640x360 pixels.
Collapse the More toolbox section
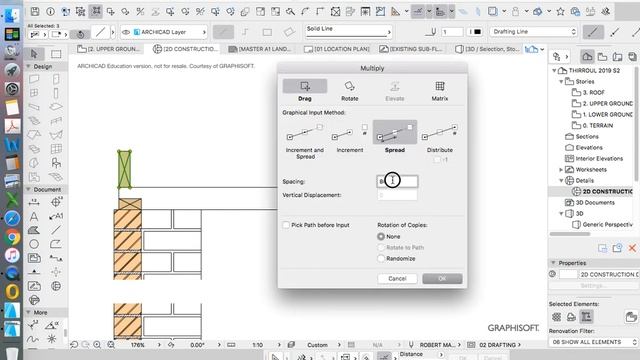tap(29, 312)
